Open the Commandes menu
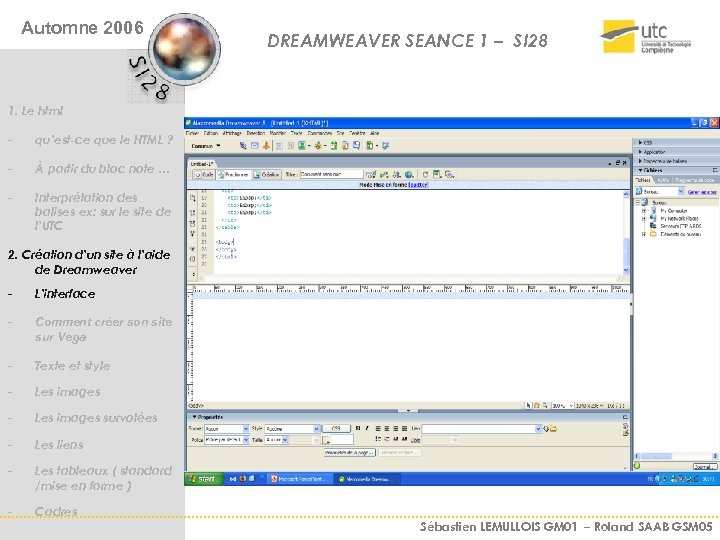This screenshot has height=540, width=720. pos(320,133)
